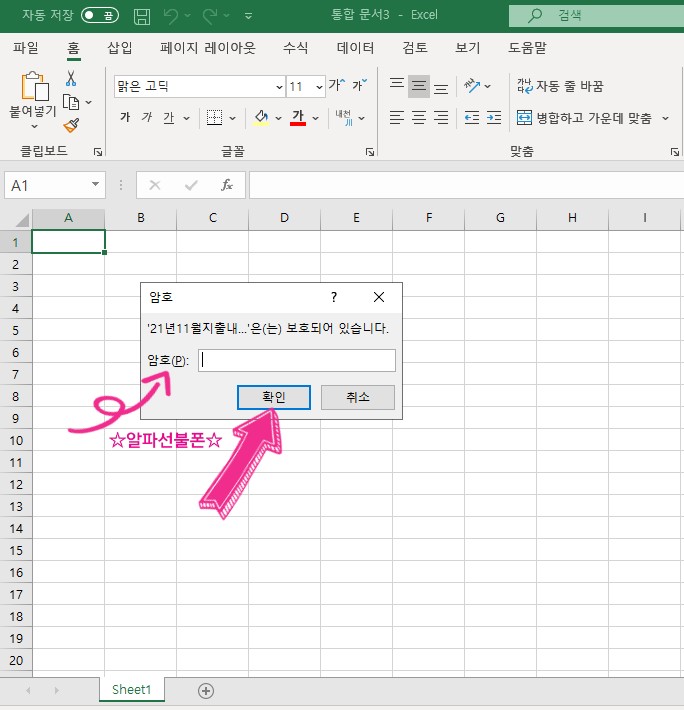Open the fill color dropdown arrow
This screenshot has width=684, height=710.
coord(278,118)
